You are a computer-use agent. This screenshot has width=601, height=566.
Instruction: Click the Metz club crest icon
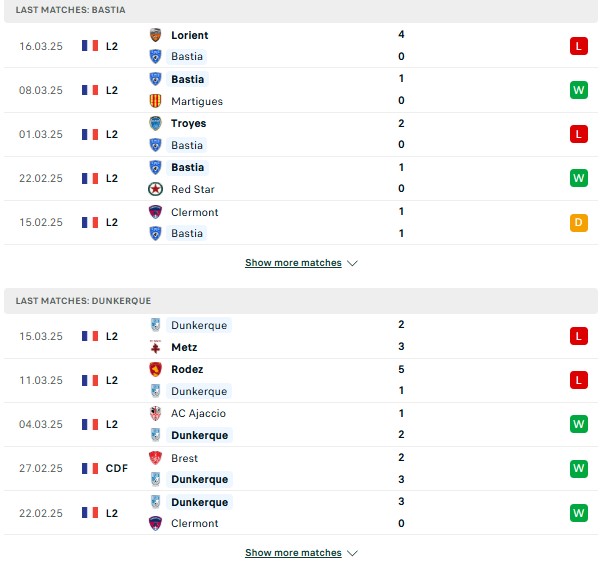coord(155,347)
